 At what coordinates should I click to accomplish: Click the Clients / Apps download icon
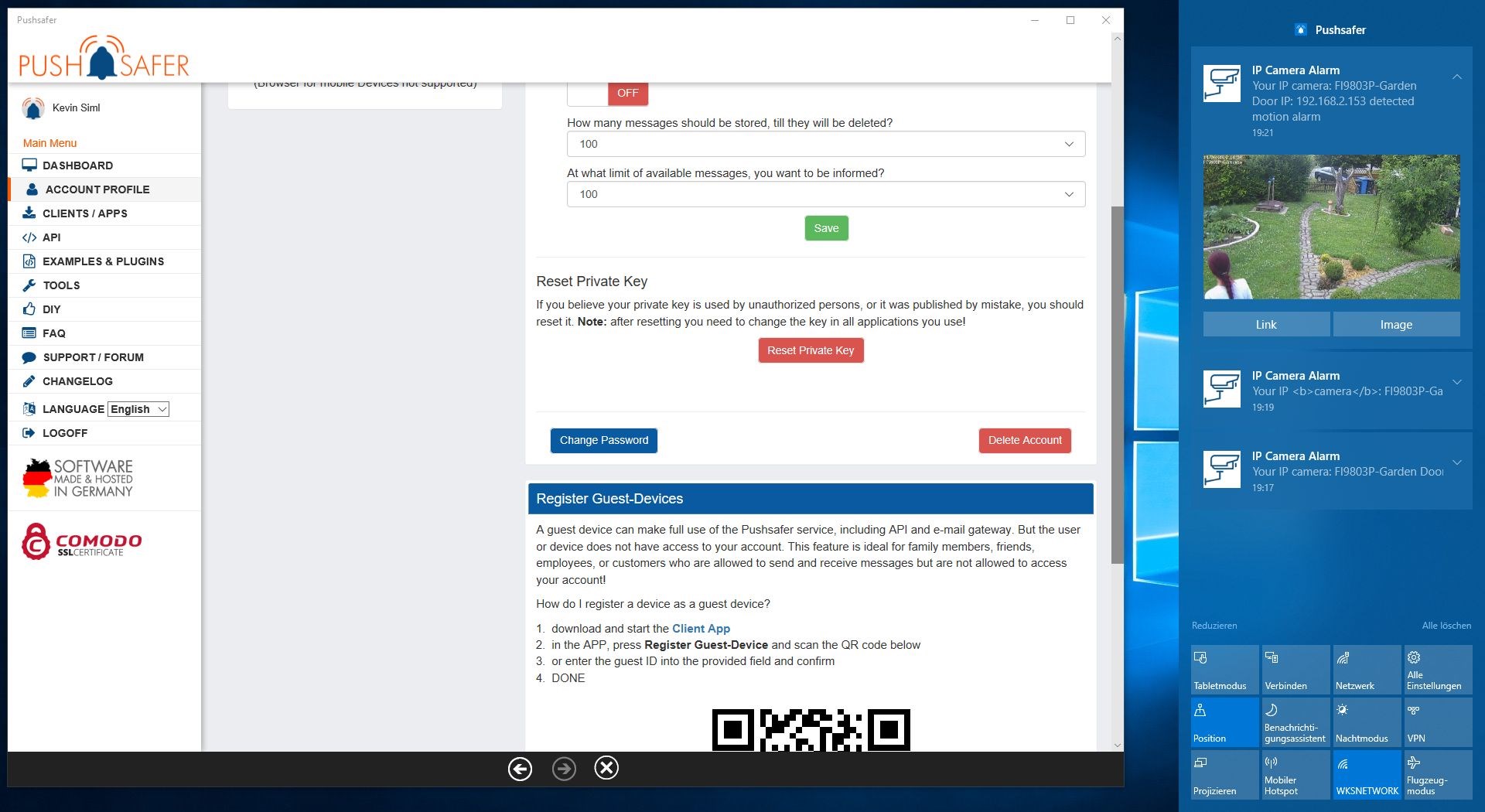coord(29,213)
